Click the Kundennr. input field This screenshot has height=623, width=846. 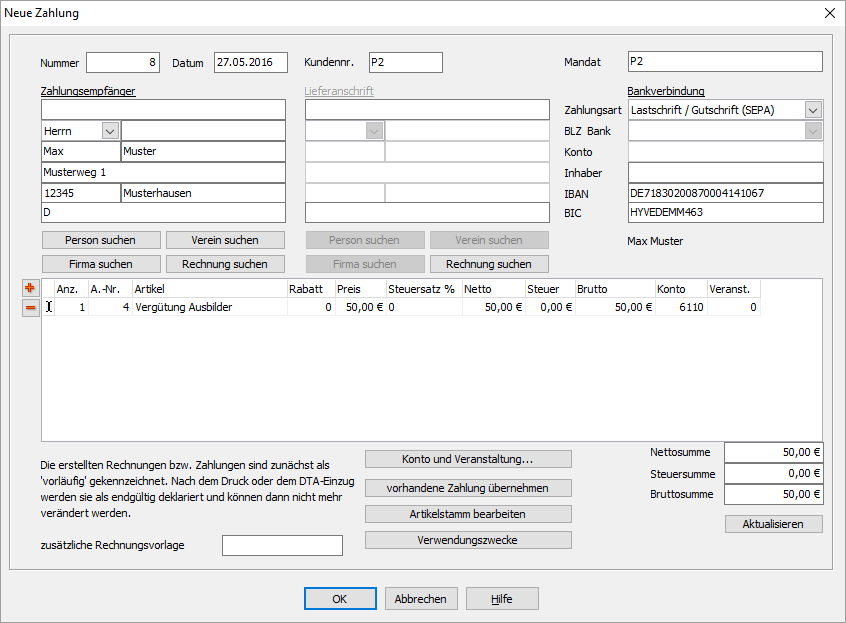pos(406,63)
